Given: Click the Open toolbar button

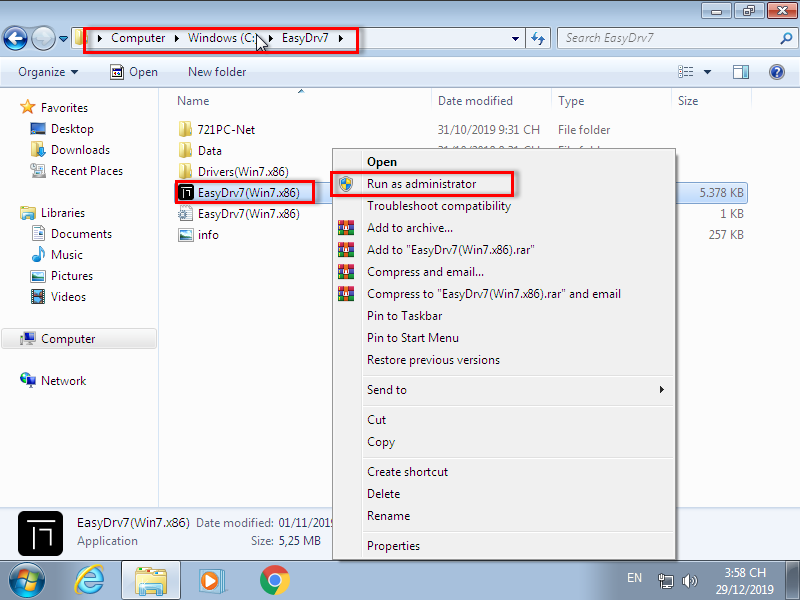Looking at the screenshot, I should pyautogui.click(x=134, y=72).
